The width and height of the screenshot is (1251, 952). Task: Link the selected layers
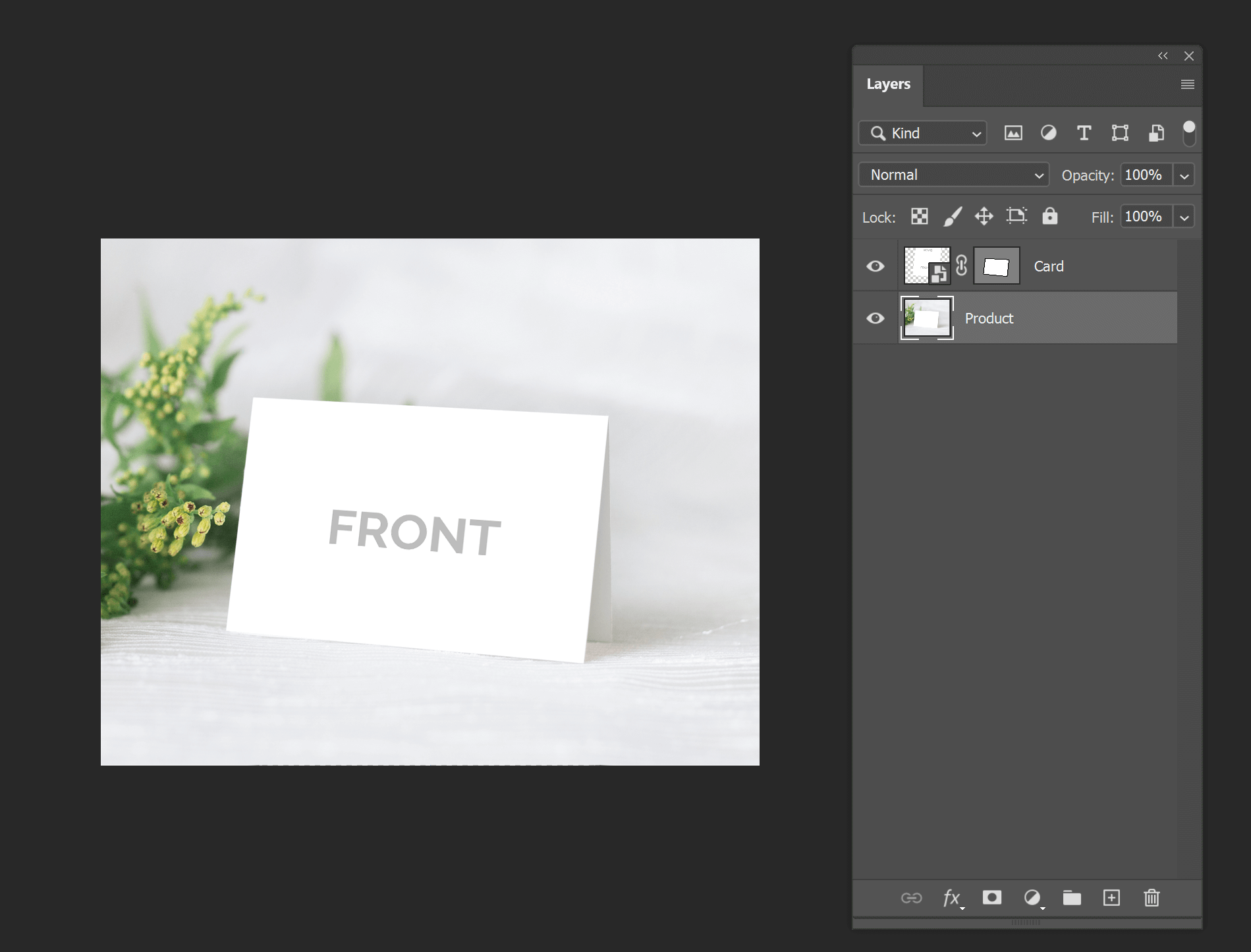912,897
